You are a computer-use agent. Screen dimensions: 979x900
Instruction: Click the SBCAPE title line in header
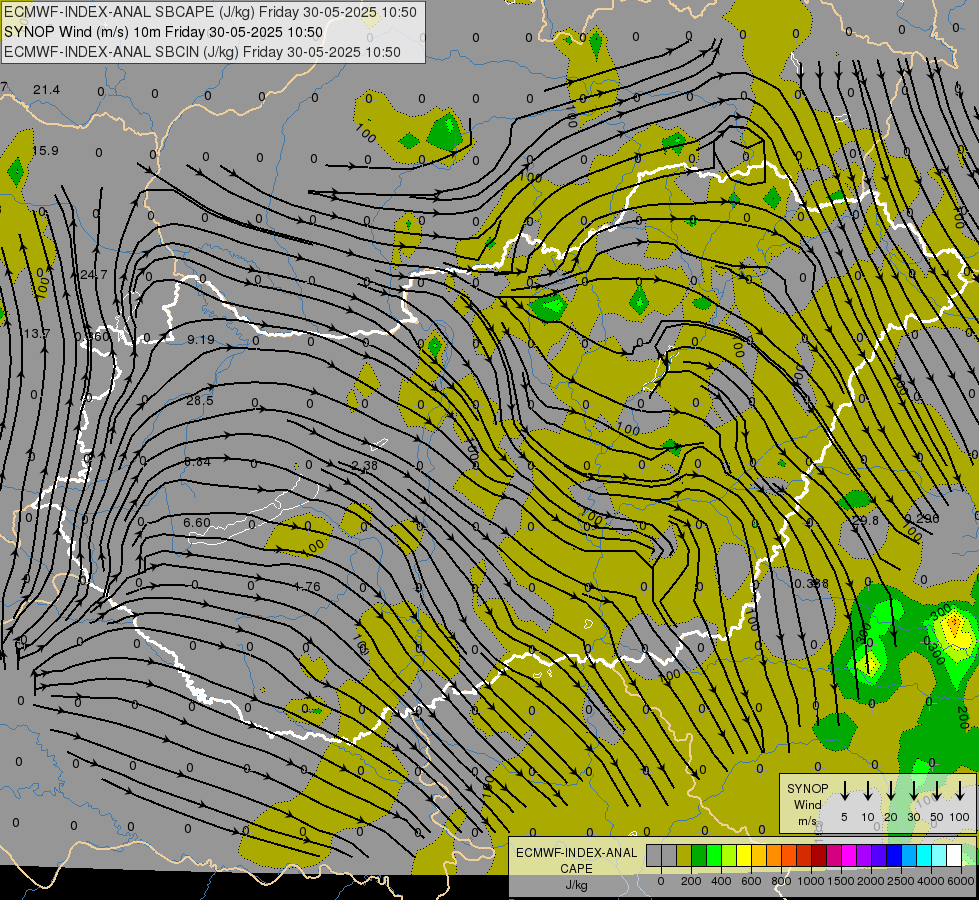point(210,12)
